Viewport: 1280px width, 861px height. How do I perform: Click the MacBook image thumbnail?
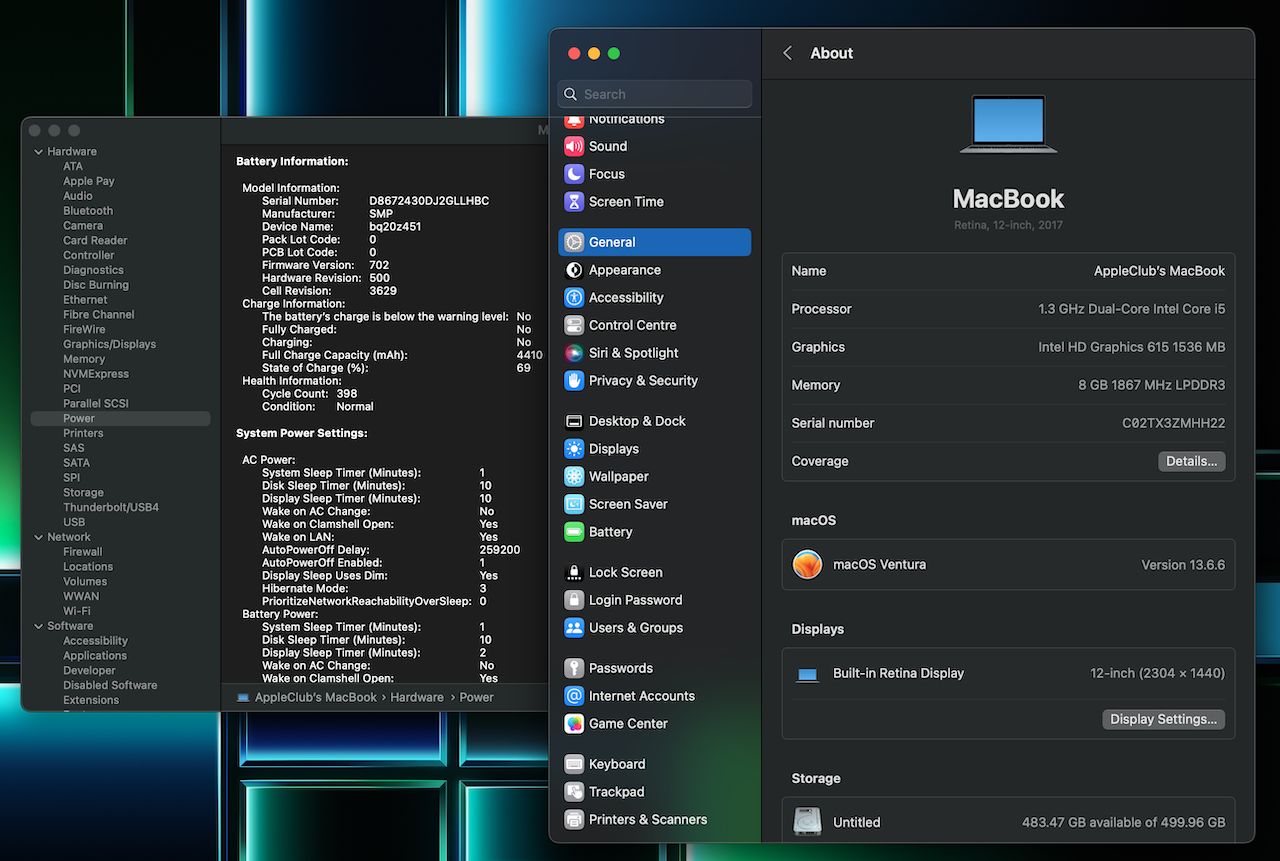click(1008, 124)
